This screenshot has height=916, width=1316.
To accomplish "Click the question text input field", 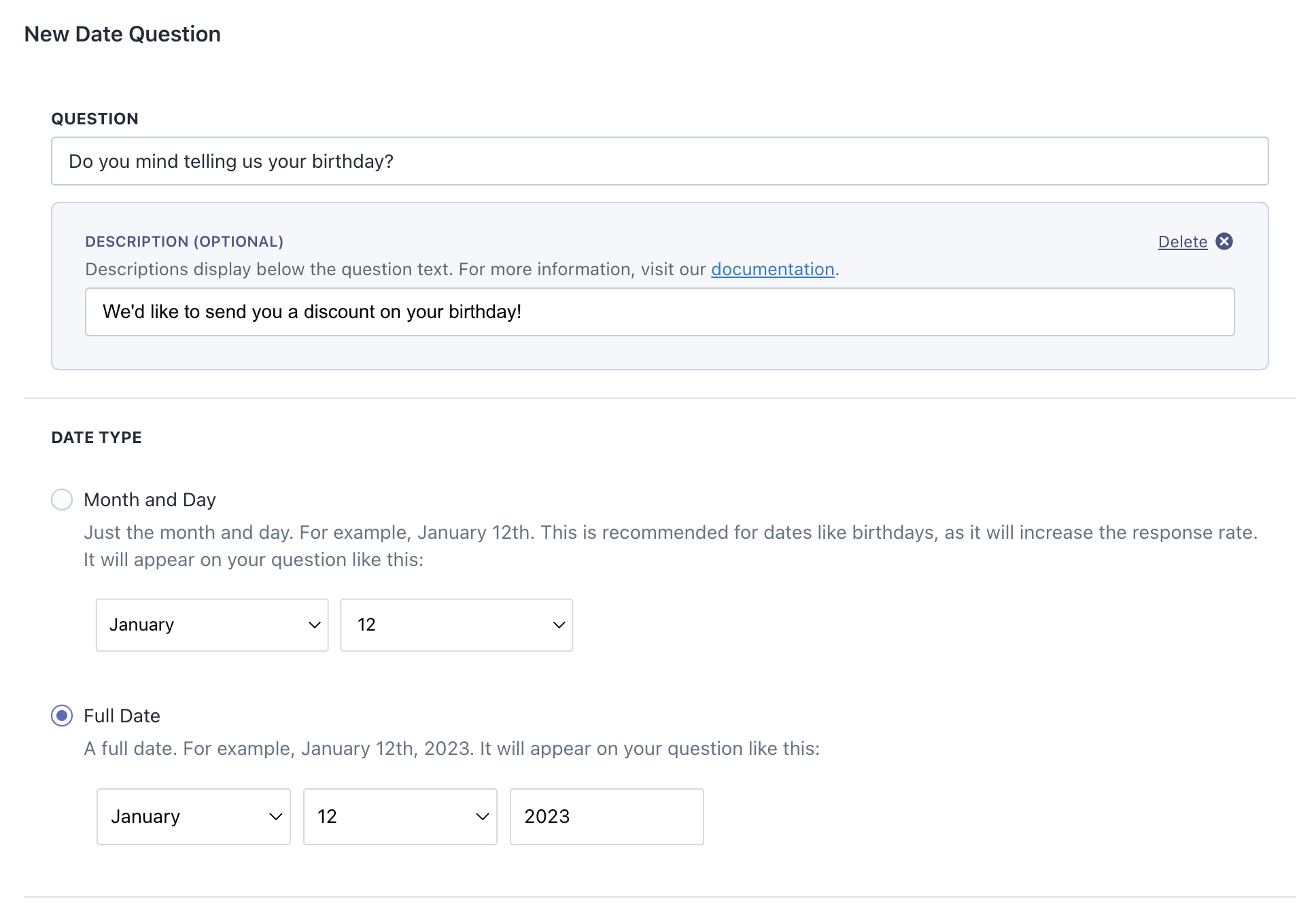I will point(659,161).
